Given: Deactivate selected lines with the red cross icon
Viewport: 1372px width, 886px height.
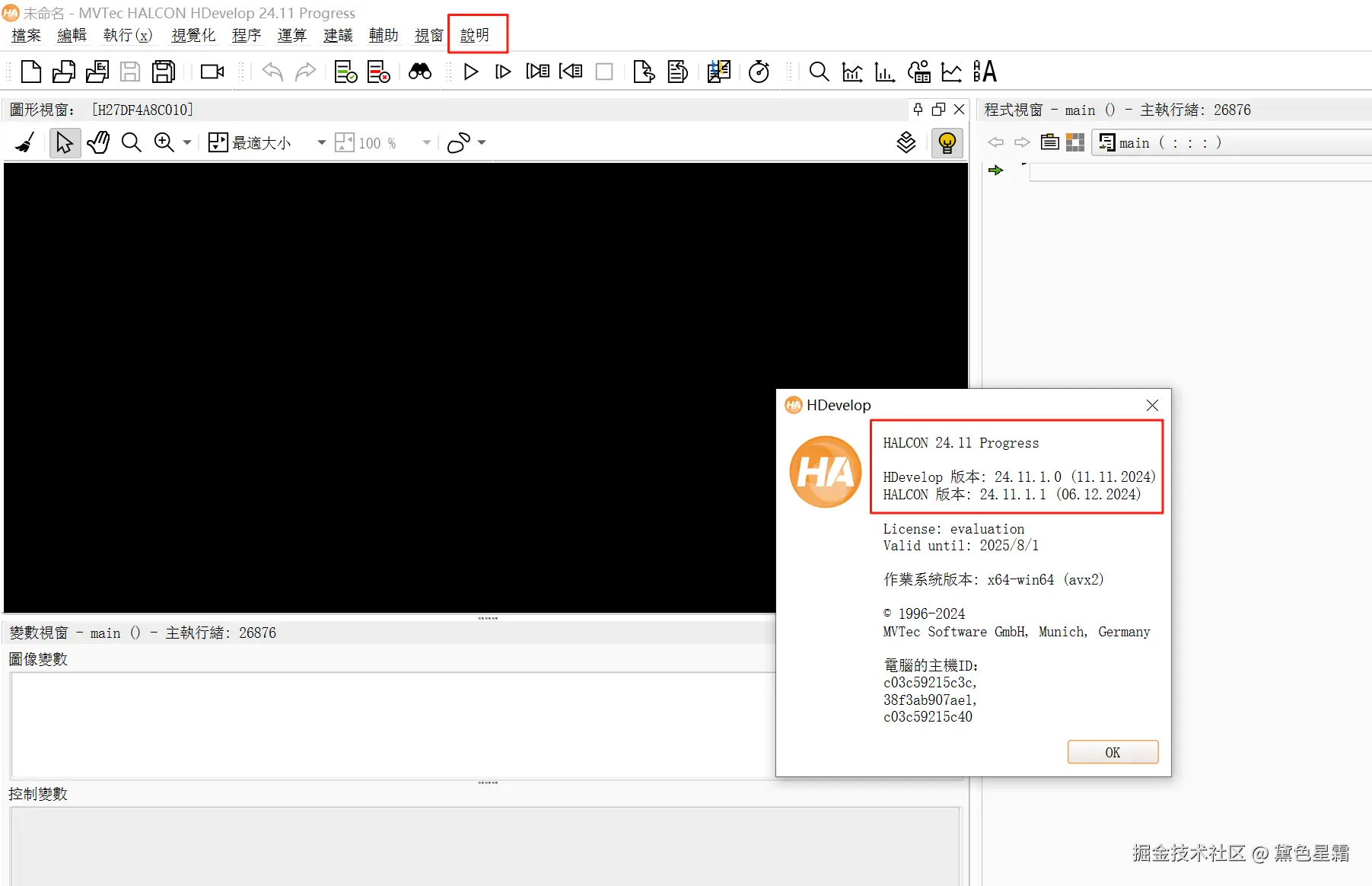Looking at the screenshot, I should click(378, 72).
